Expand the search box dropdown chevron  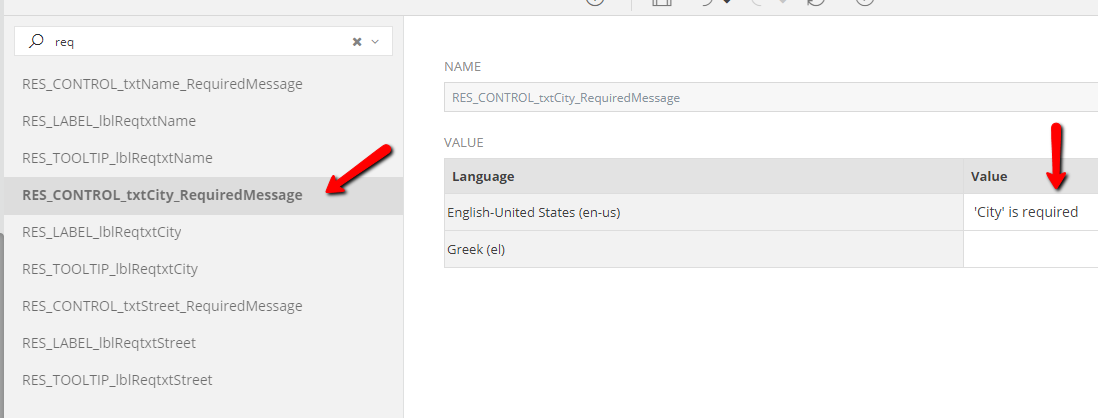pyautogui.click(x=376, y=42)
